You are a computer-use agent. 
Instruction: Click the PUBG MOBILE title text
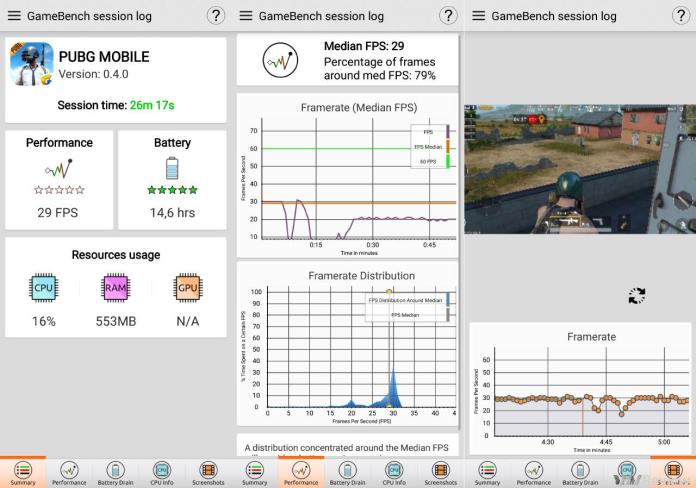click(104, 57)
